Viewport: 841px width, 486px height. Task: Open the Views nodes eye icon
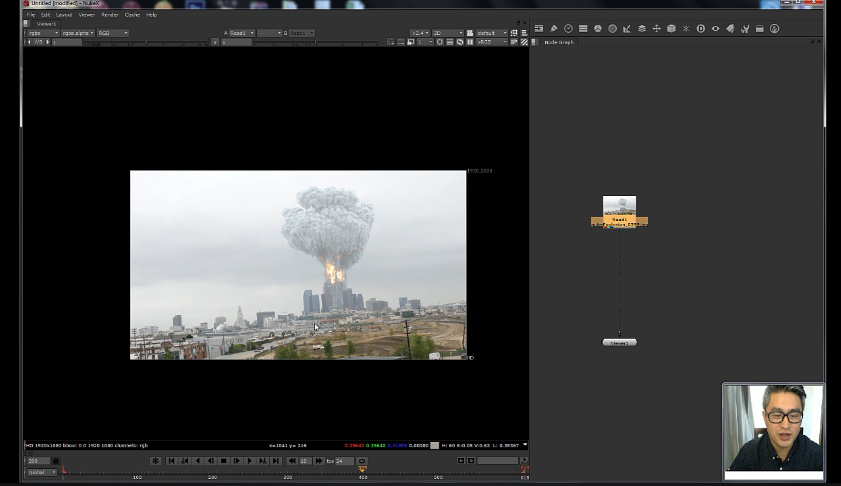[715, 29]
